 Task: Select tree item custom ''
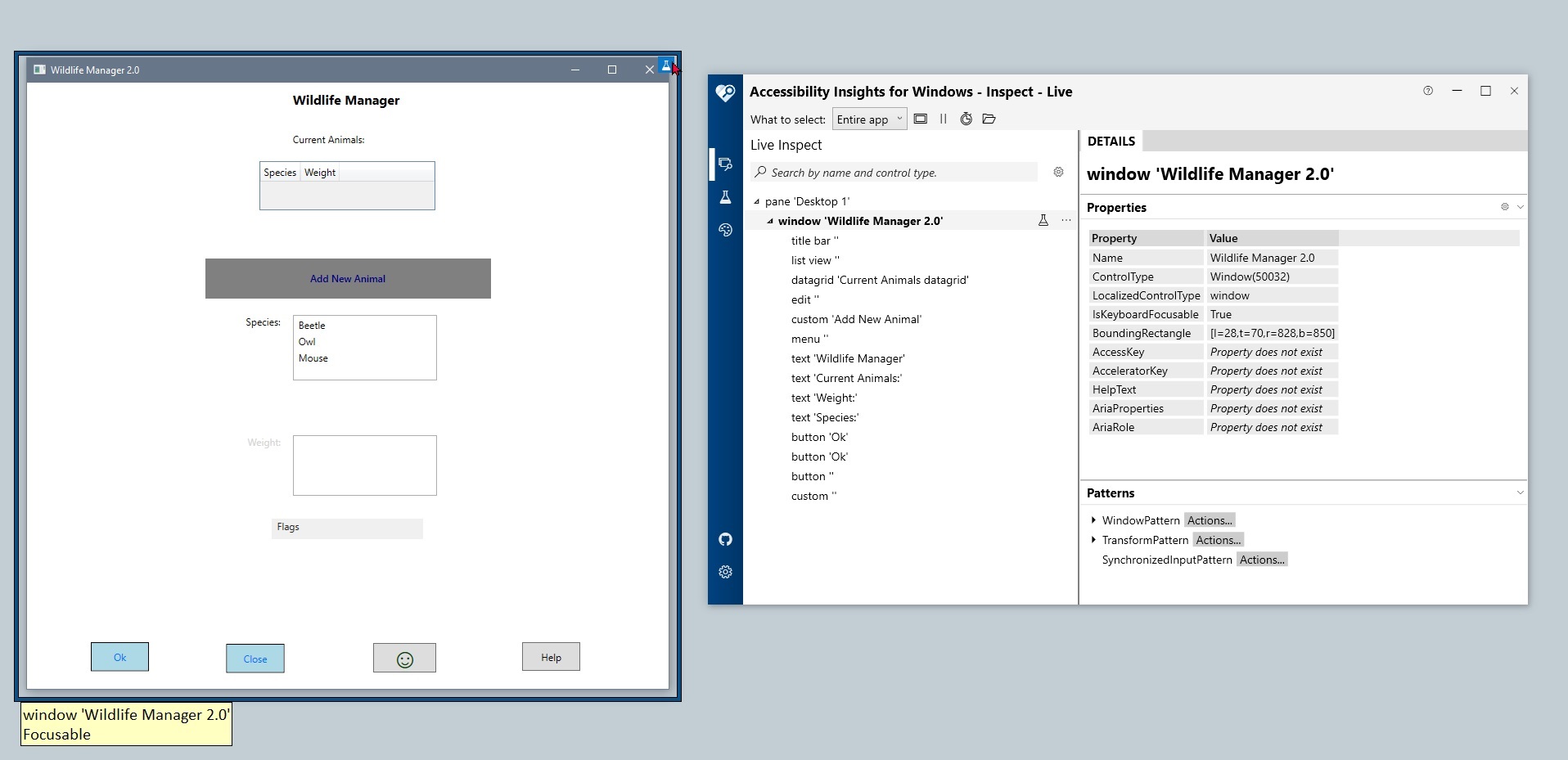813,496
